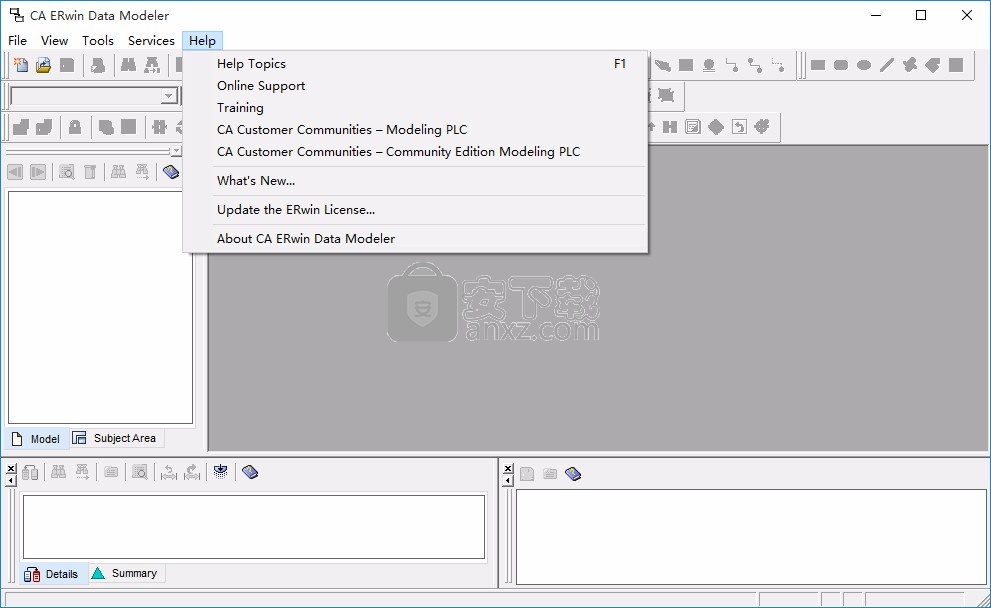Switch to the Summary tab
This screenshot has height=608, width=991.
point(126,573)
